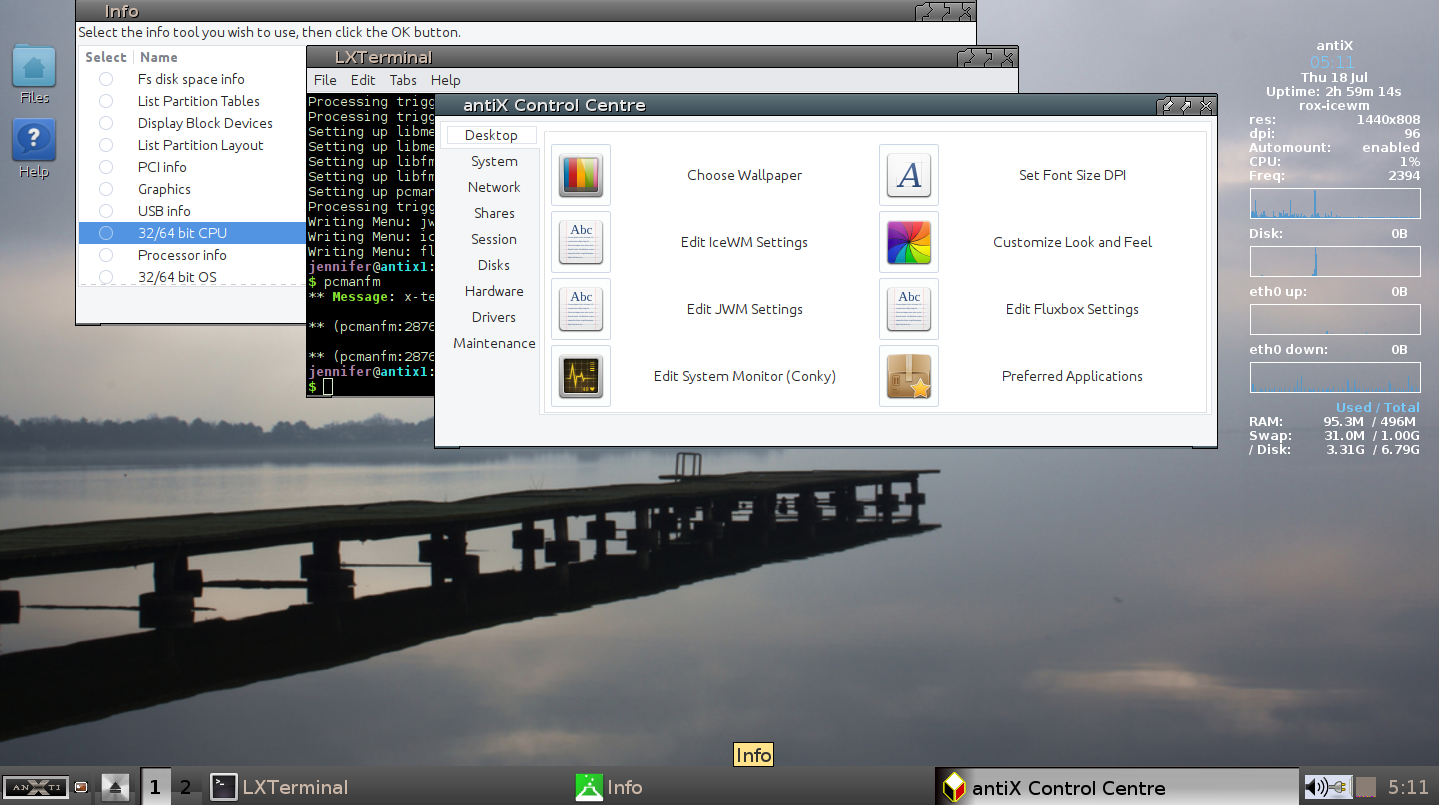Select the Display Block Devices radio button
This screenshot has width=1439, height=805.
click(x=106, y=123)
